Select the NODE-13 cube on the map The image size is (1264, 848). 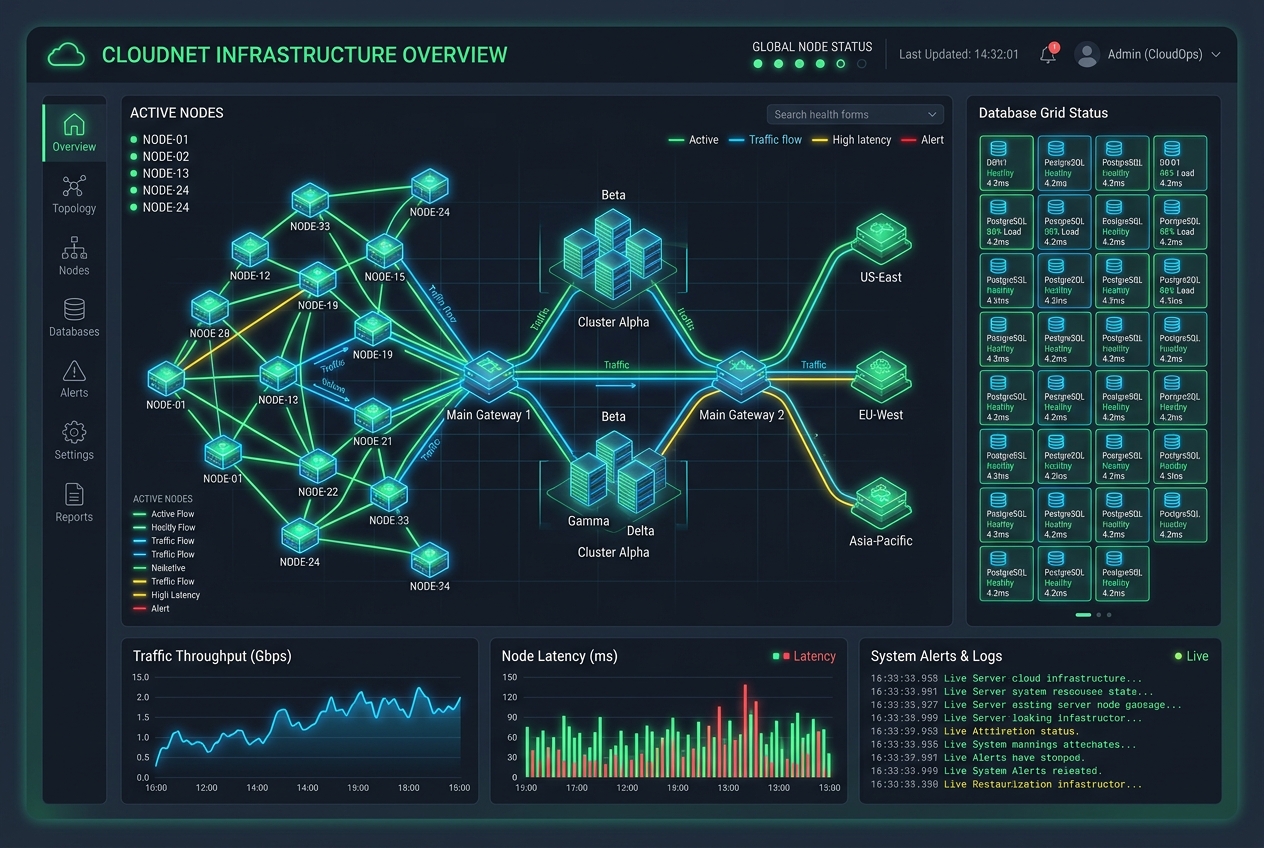(278, 374)
